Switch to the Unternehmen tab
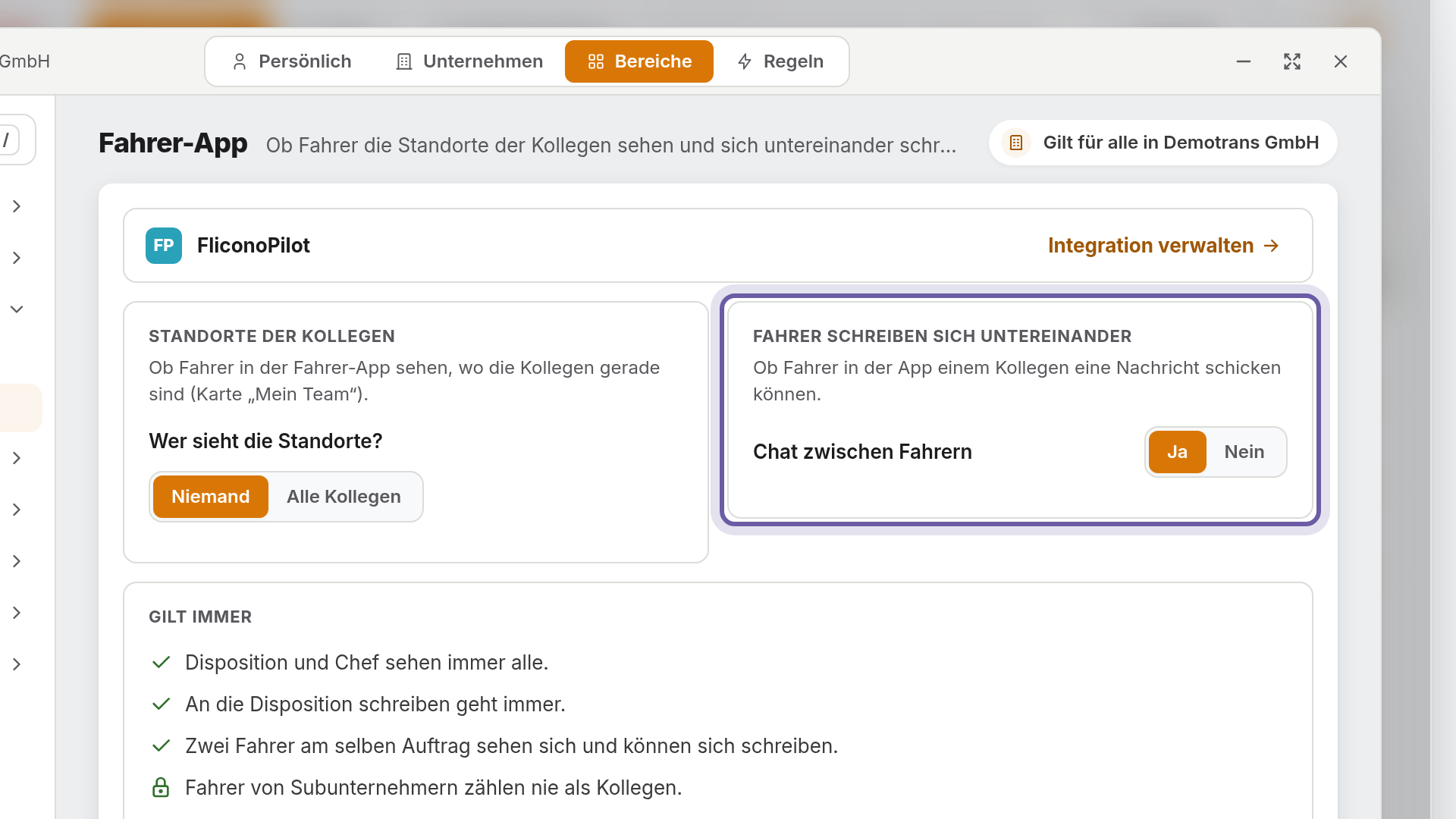This screenshot has width=1456, height=819. click(469, 61)
